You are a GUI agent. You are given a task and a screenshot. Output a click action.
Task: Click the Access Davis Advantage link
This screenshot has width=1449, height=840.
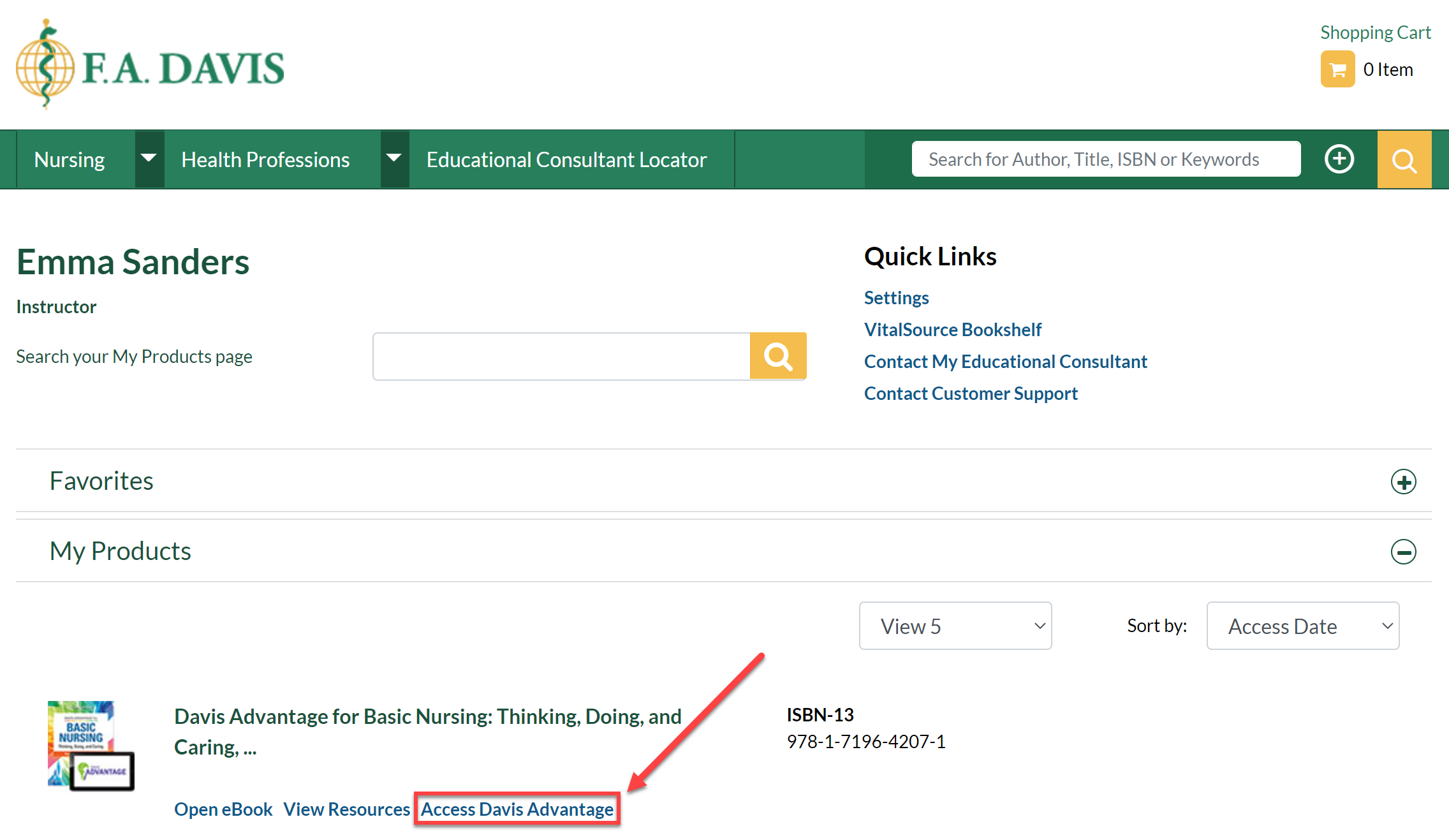click(517, 809)
